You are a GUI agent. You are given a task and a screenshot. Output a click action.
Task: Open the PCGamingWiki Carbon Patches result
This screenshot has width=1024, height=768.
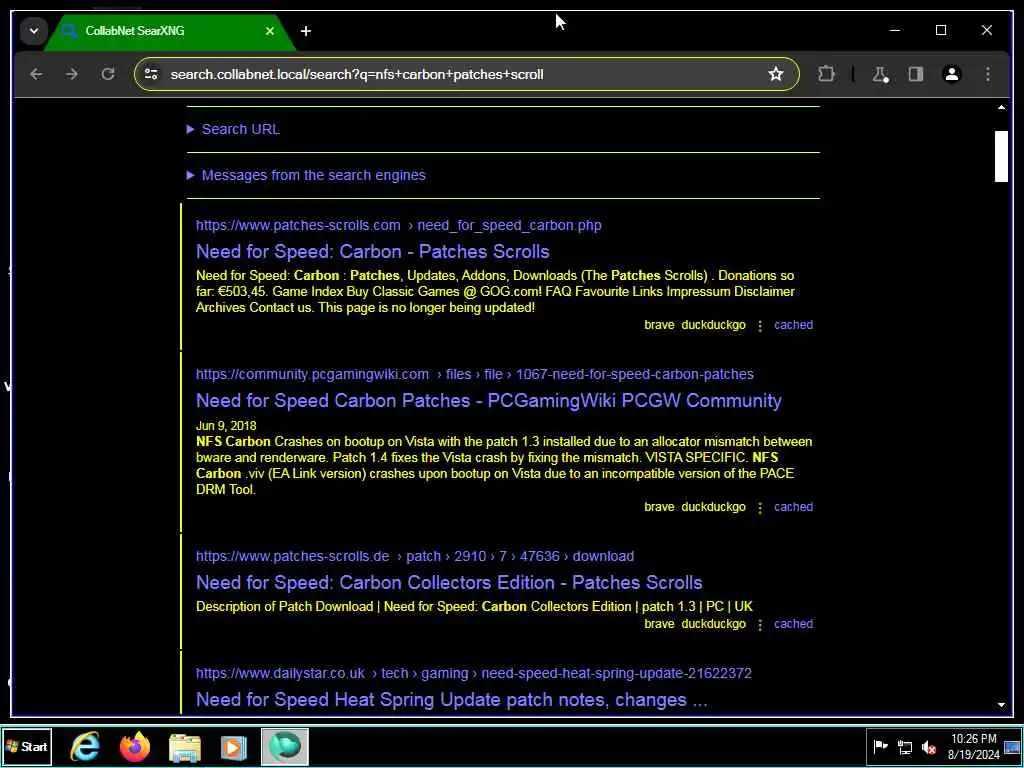488,400
